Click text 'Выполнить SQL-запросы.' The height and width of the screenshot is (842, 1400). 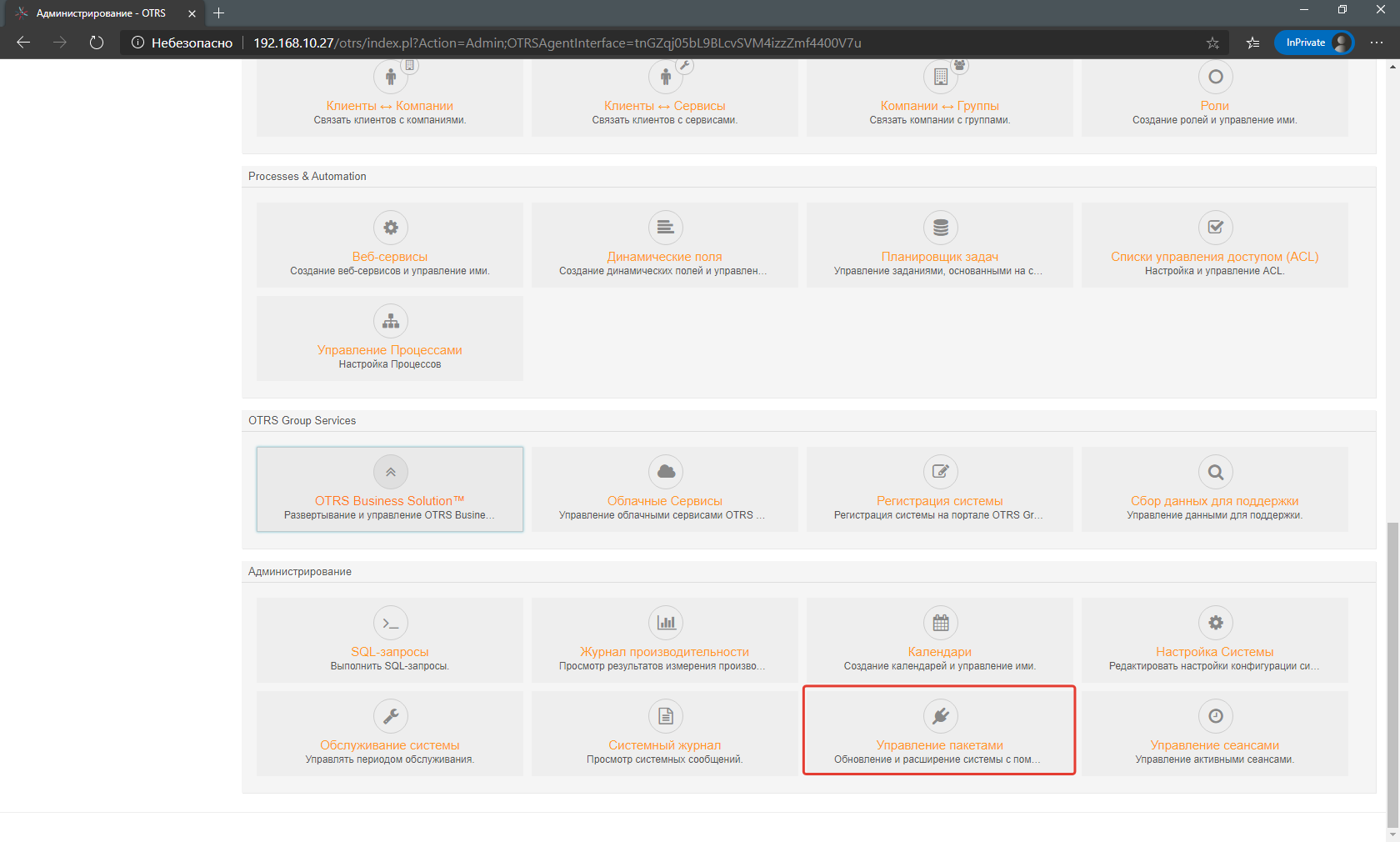(x=390, y=666)
